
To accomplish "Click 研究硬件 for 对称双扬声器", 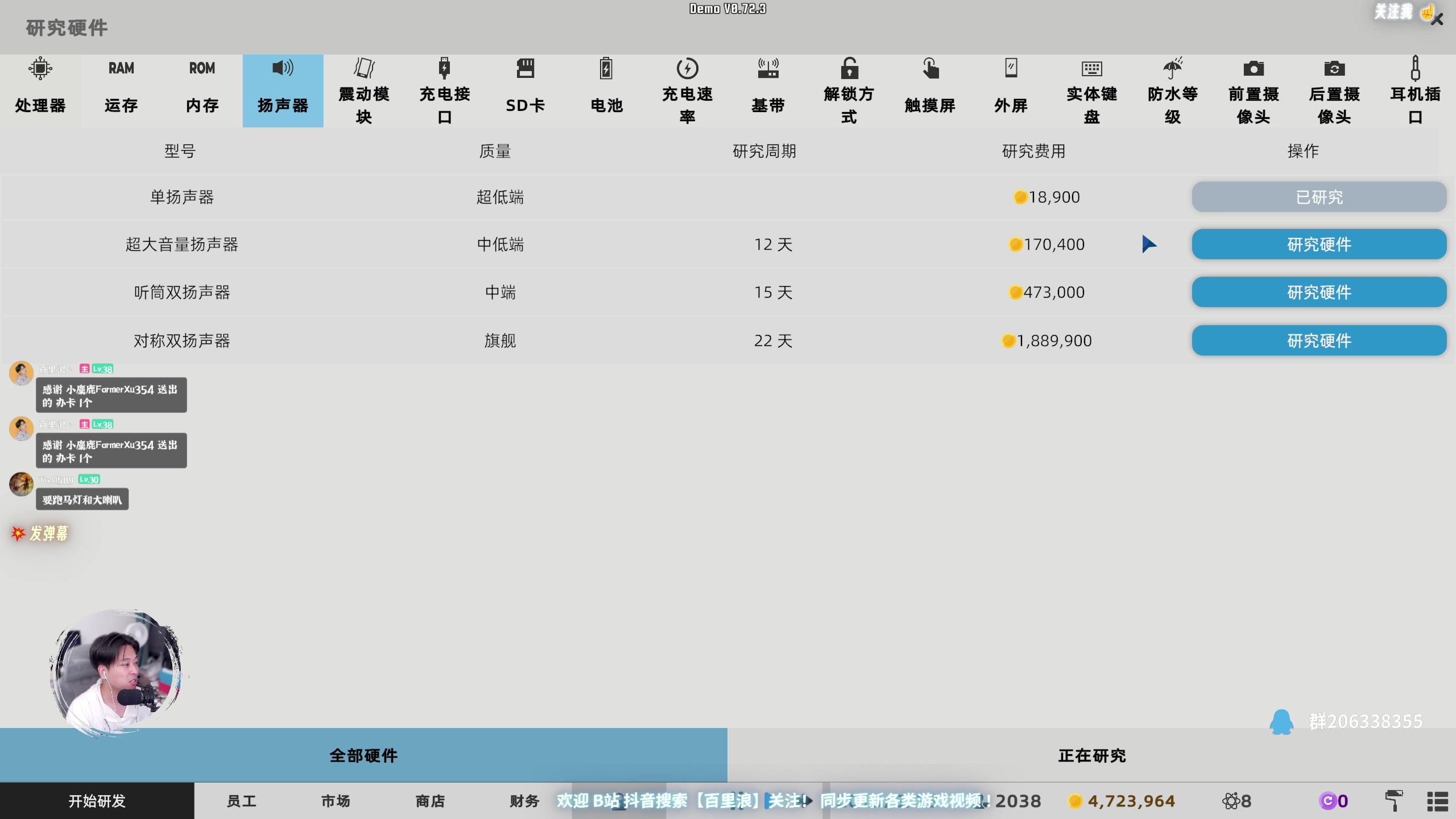I will 1318,340.
